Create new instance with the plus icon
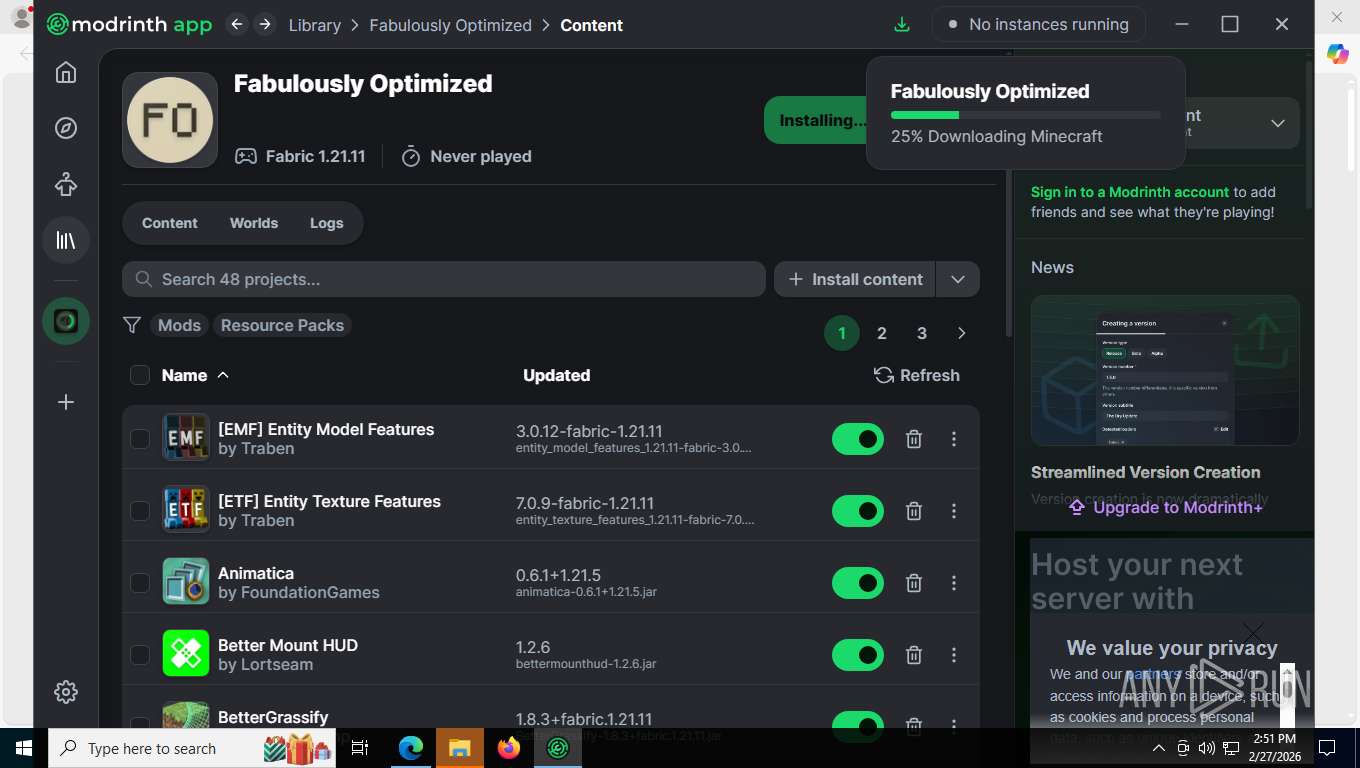 (66, 402)
